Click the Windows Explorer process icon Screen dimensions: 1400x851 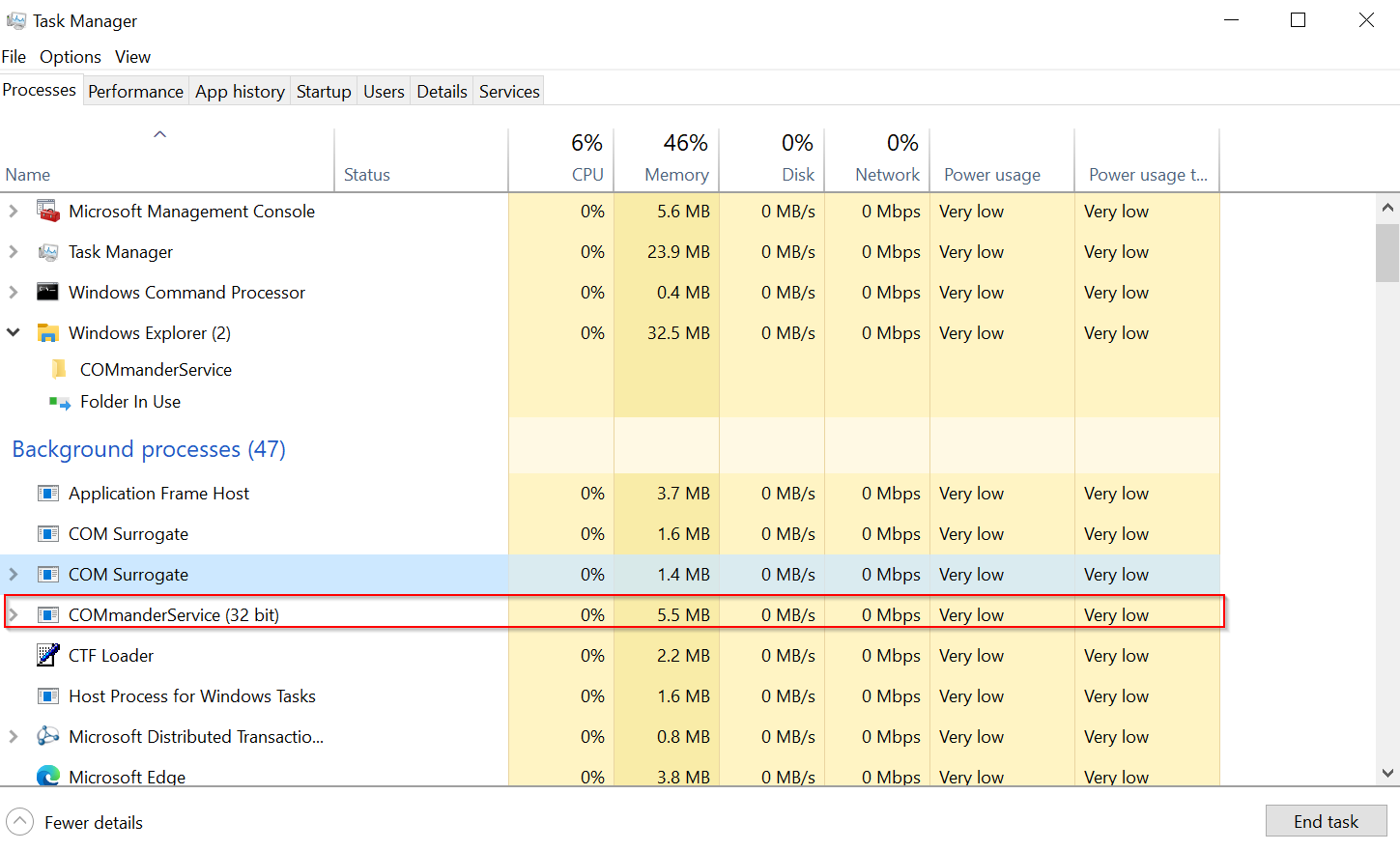(47, 332)
